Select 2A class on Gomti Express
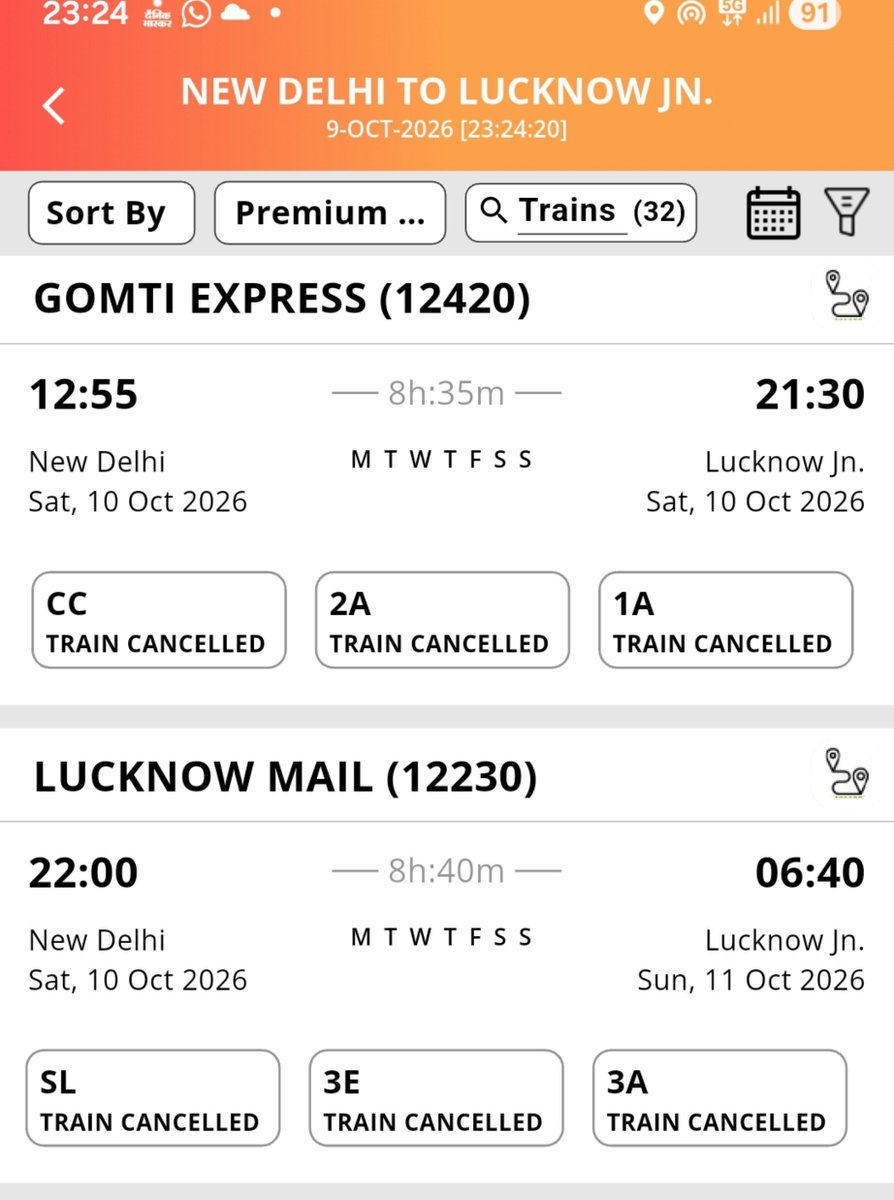 pos(442,620)
